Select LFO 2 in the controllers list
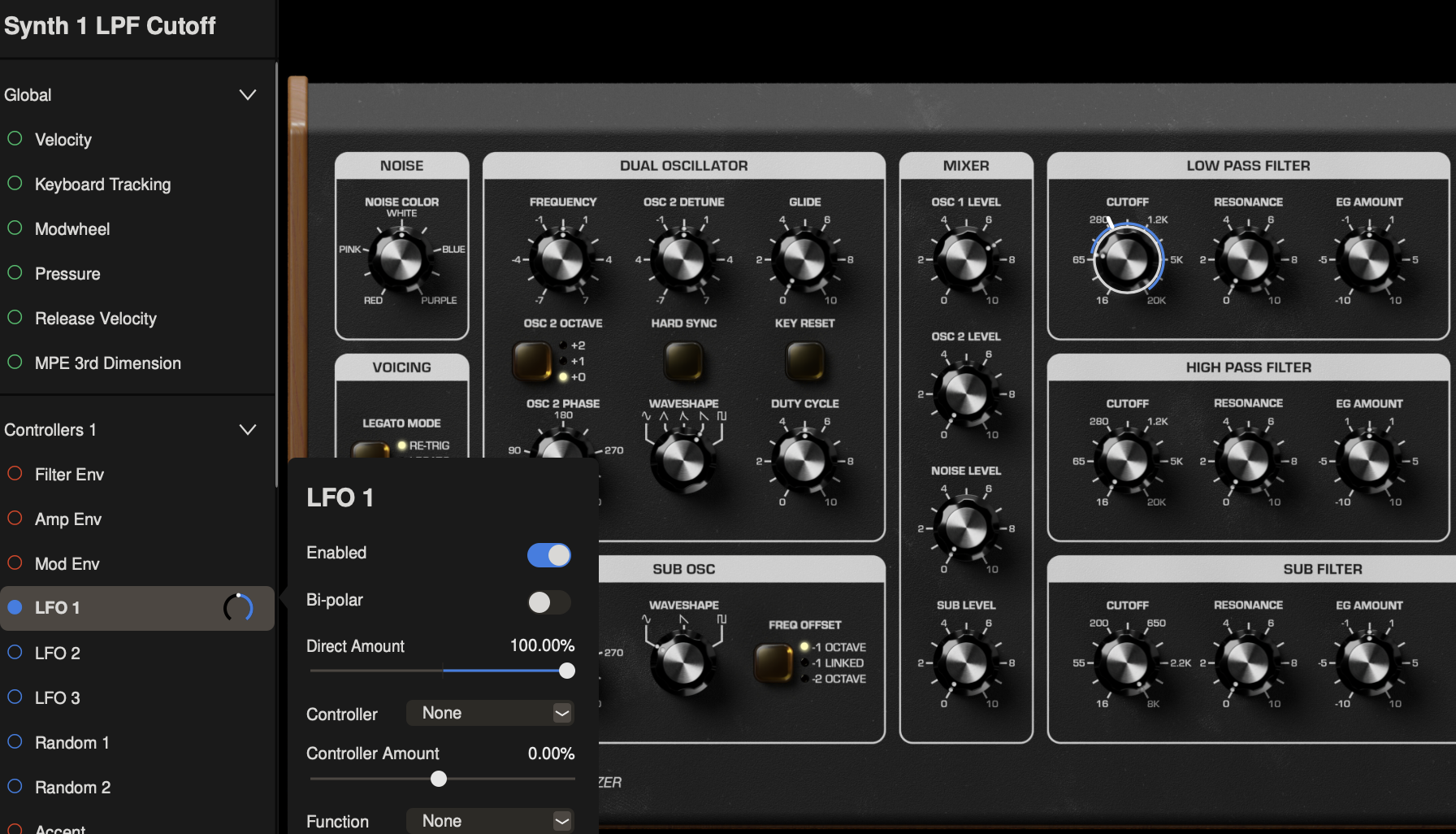 pos(57,653)
